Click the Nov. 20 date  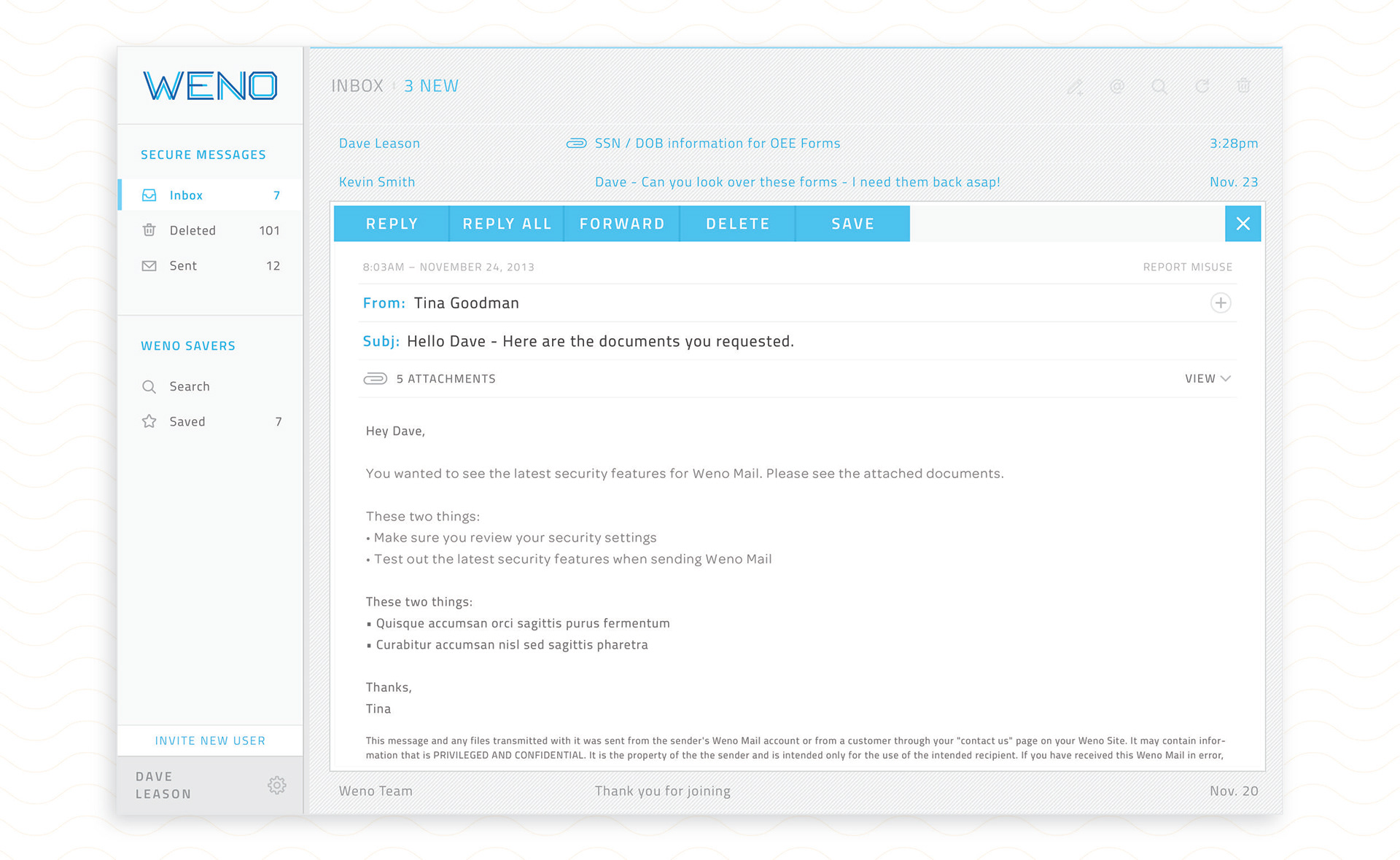1234,791
